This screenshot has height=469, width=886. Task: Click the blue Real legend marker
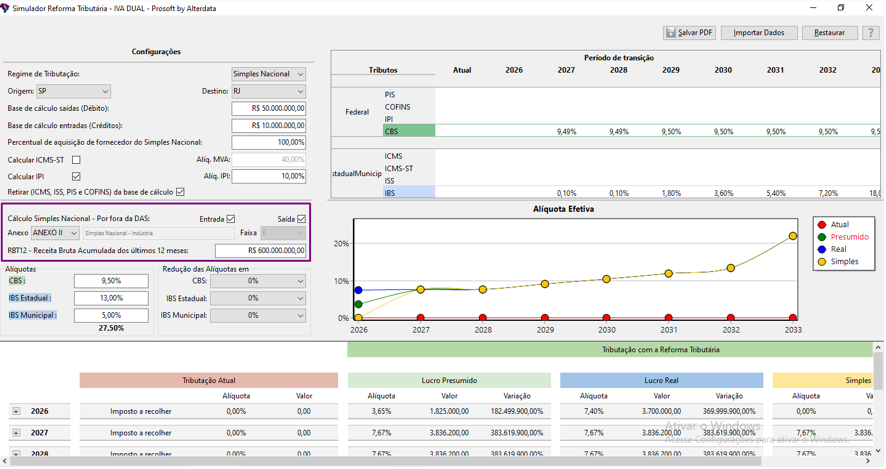(x=822, y=249)
